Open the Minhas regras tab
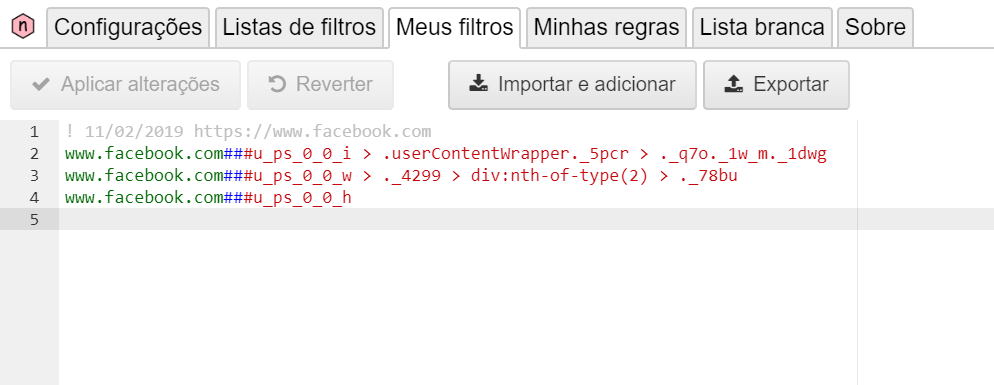994x385 pixels. (606, 27)
